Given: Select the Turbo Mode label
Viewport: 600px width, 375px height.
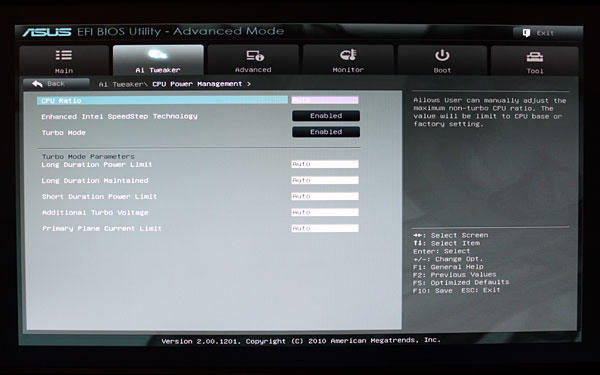Looking at the screenshot, I should click(x=64, y=132).
